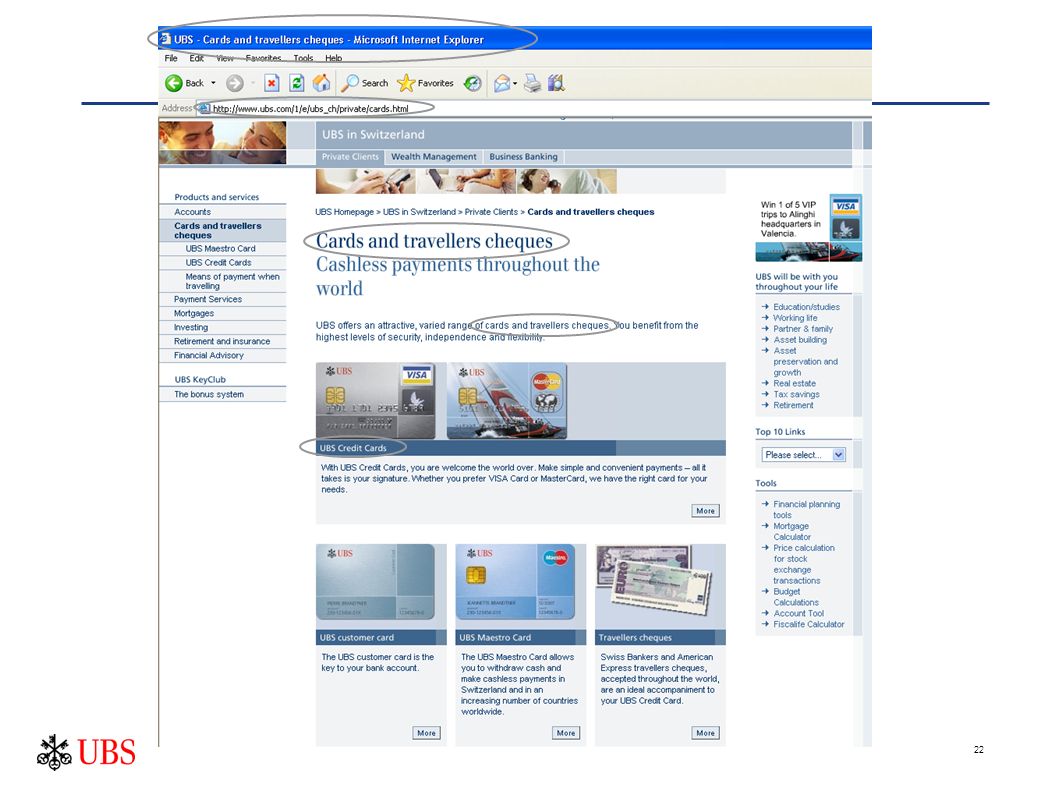Click the MasterCard sailing card image
The height and width of the screenshot is (792, 1056).
(506, 401)
